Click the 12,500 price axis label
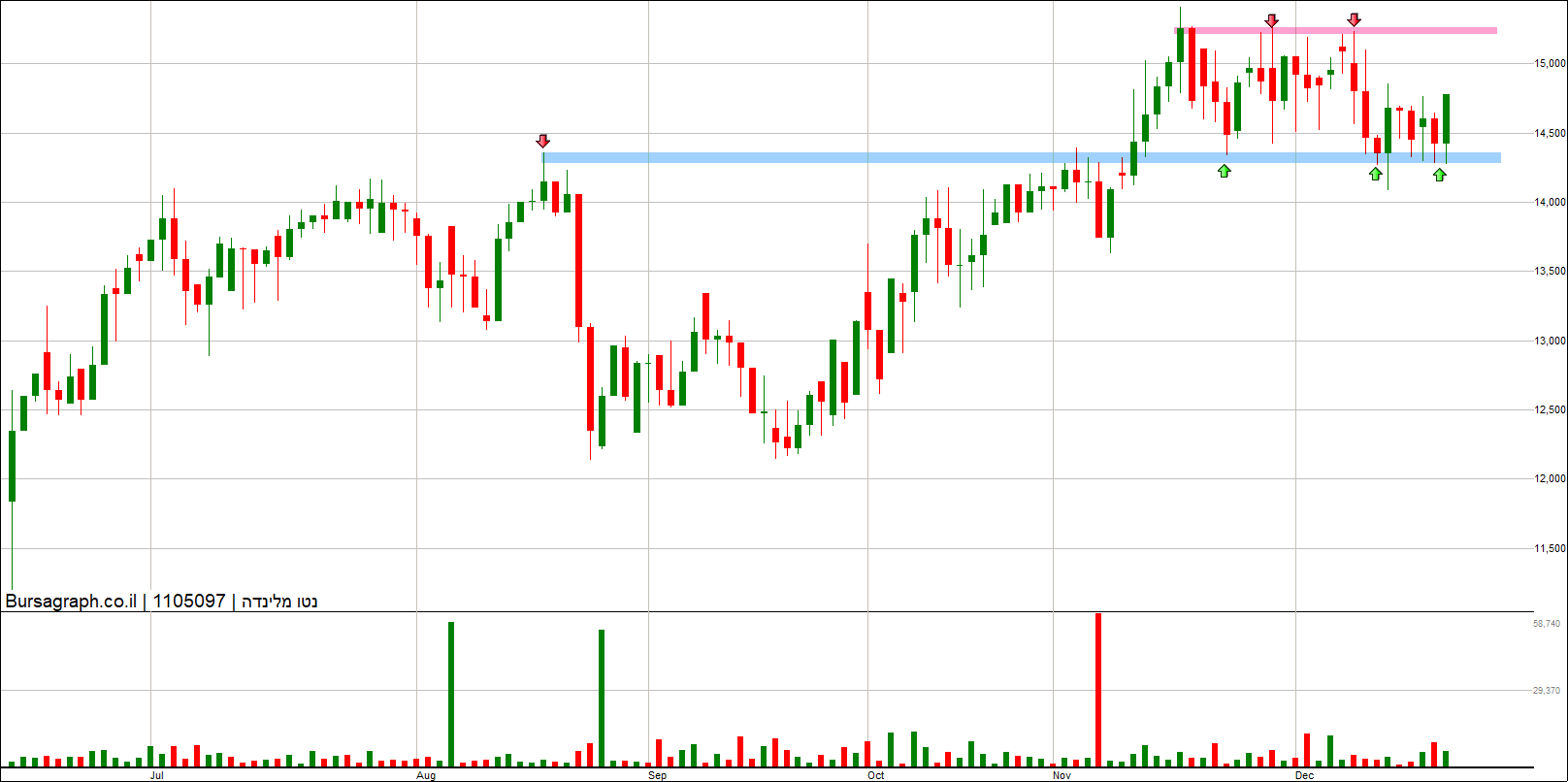 point(1550,410)
